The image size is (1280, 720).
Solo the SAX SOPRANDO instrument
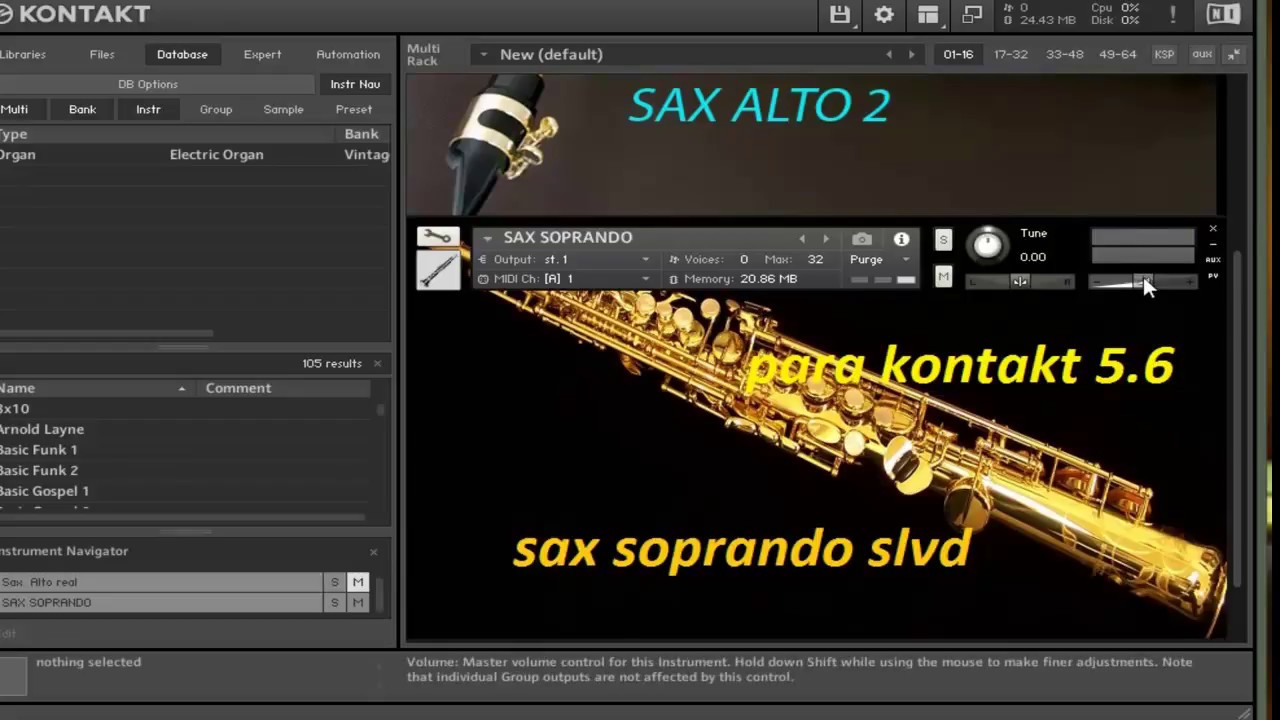point(943,240)
